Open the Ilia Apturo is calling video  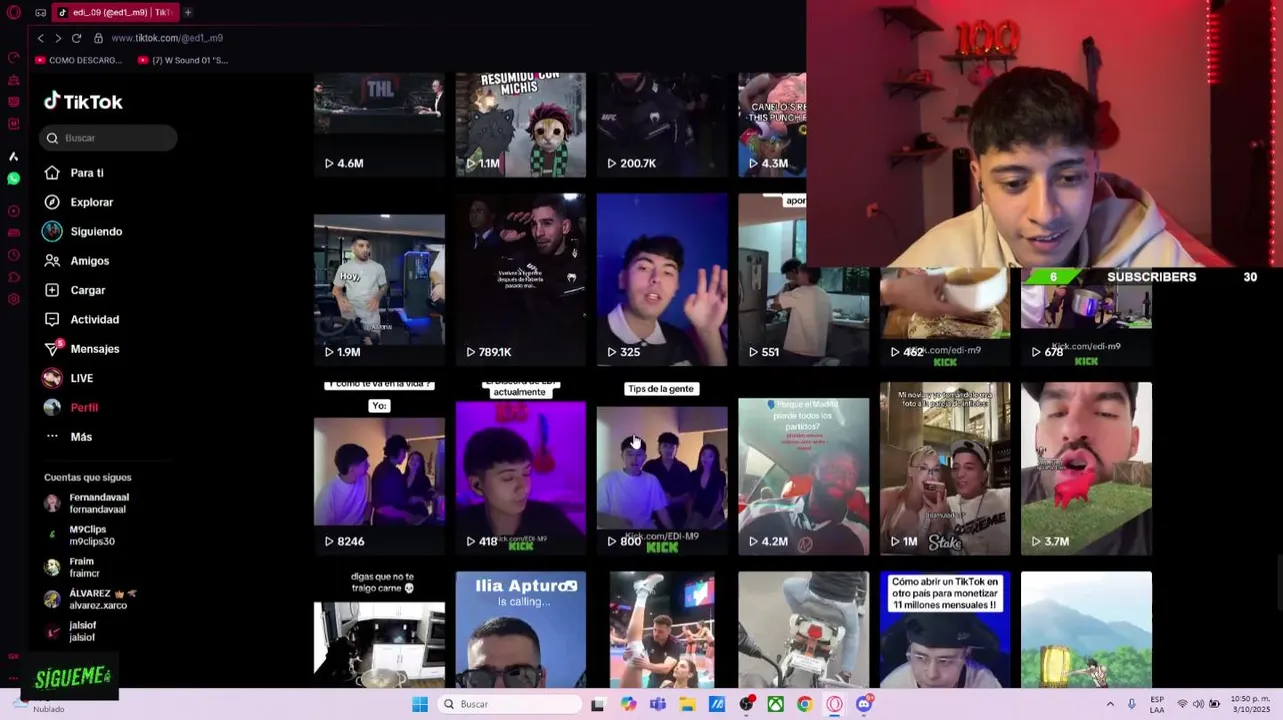pos(521,629)
